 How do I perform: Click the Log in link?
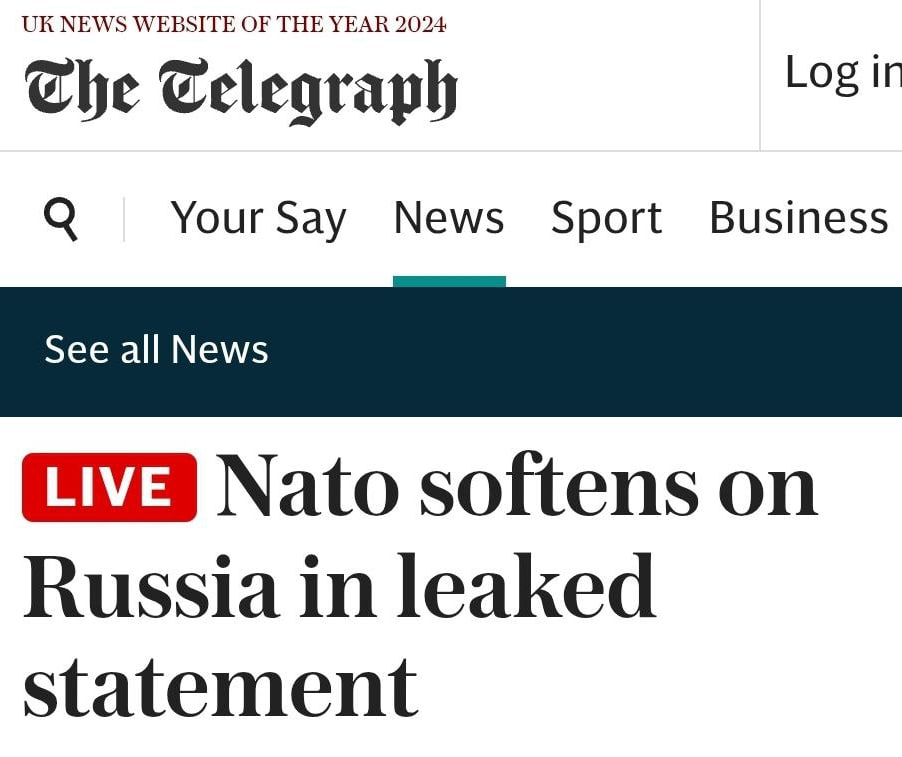coord(843,73)
